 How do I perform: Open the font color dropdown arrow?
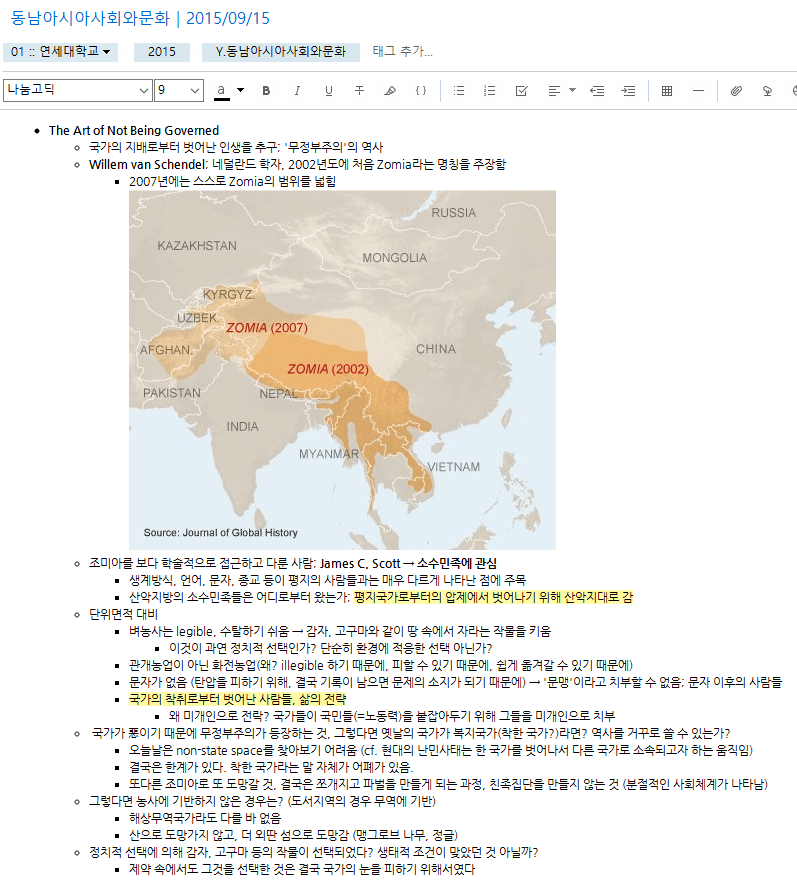241,90
